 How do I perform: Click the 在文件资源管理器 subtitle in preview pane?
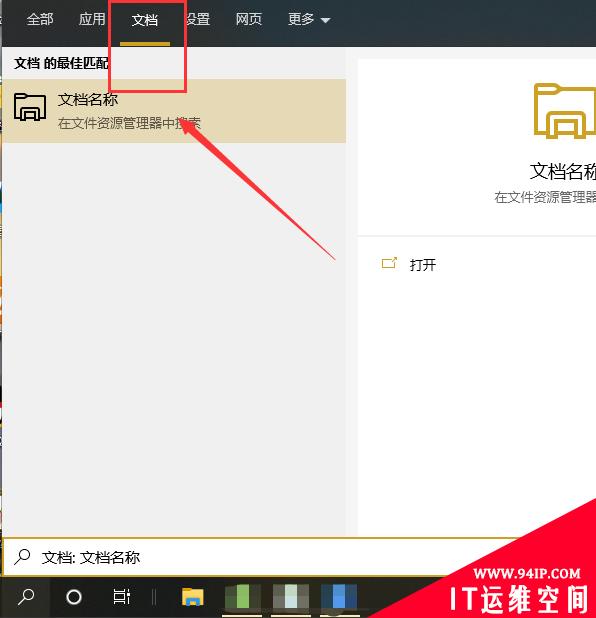pyautogui.click(x=545, y=197)
